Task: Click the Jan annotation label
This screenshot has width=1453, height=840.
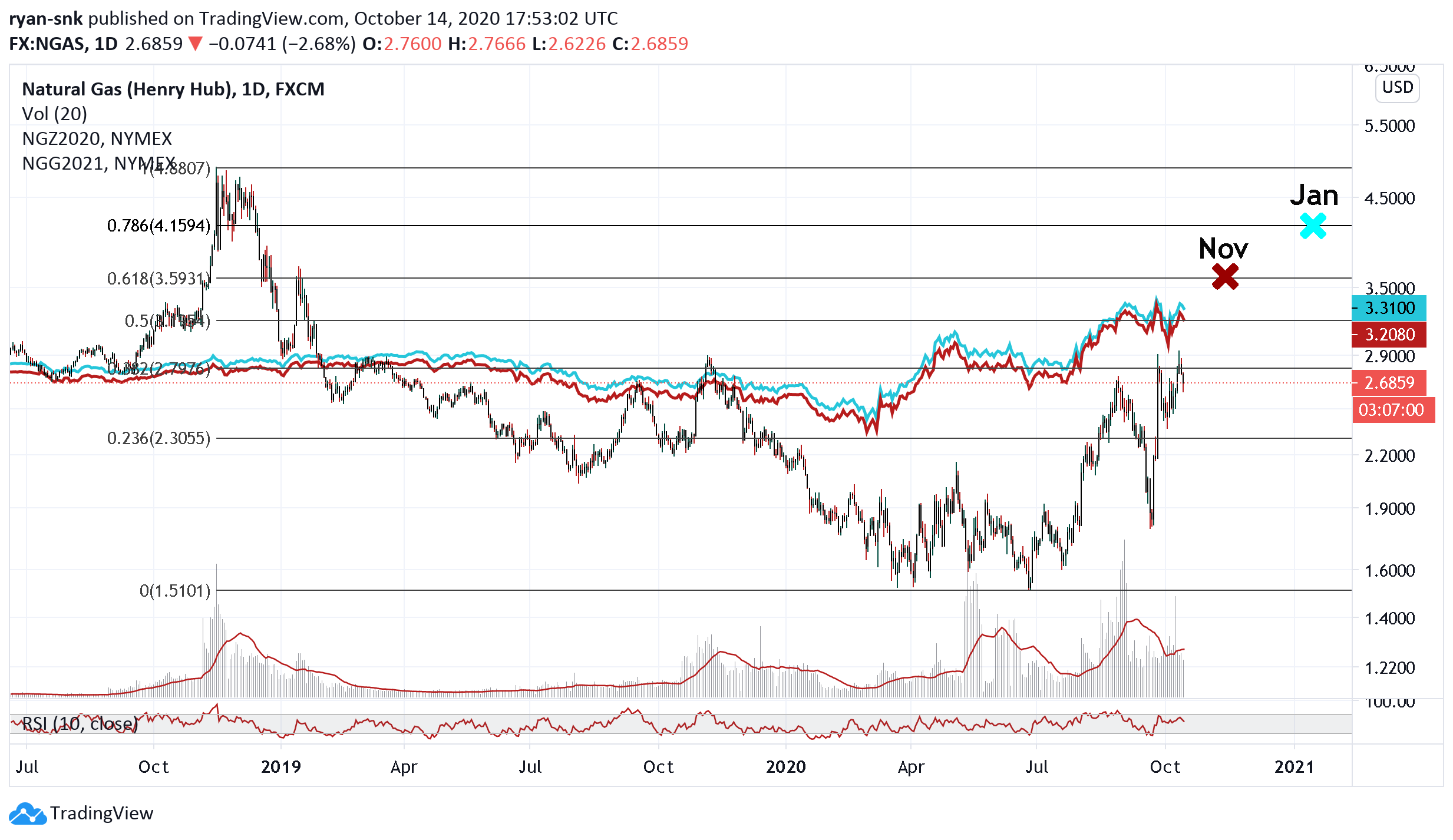Action: tap(1314, 195)
